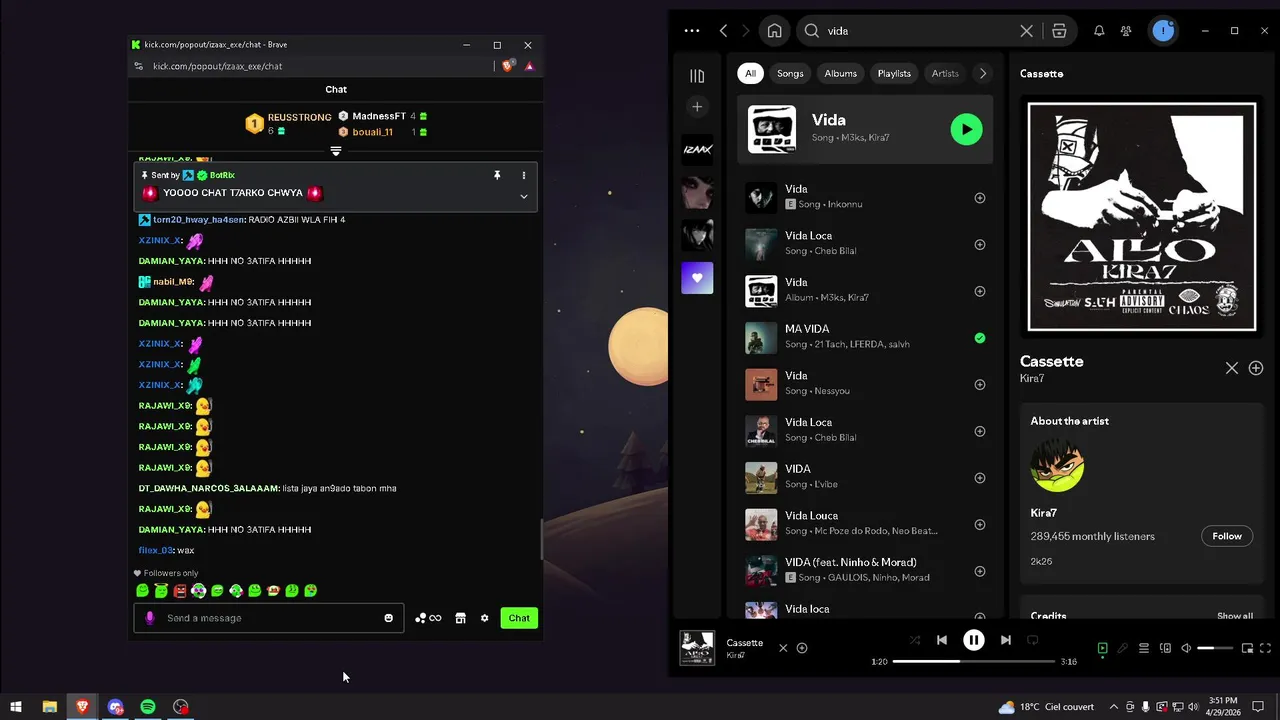This screenshot has height=720, width=1280.
Task: Add VIDA by L'vibe to Liked Songs
Action: [x=979, y=478]
